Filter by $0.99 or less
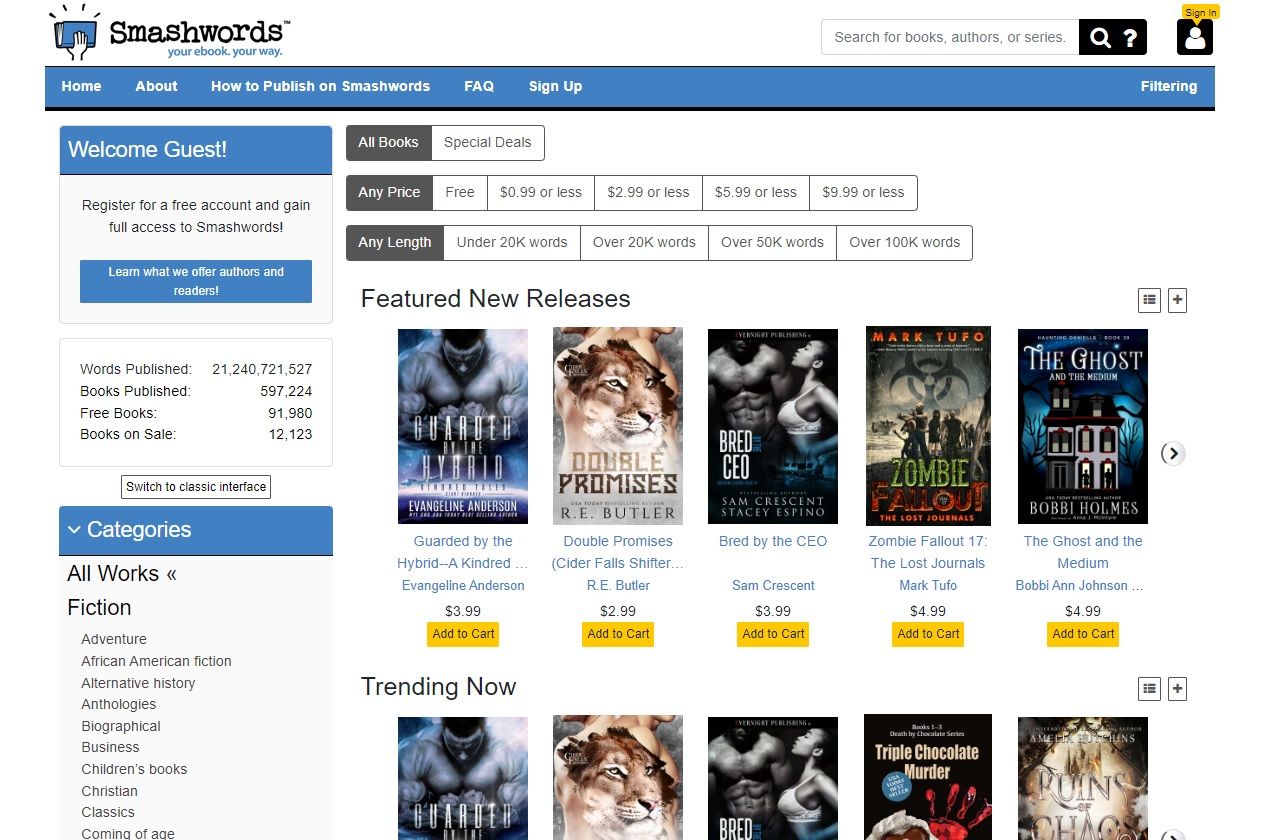The height and width of the screenshot is (840, 1262). [x=541, y=192]
